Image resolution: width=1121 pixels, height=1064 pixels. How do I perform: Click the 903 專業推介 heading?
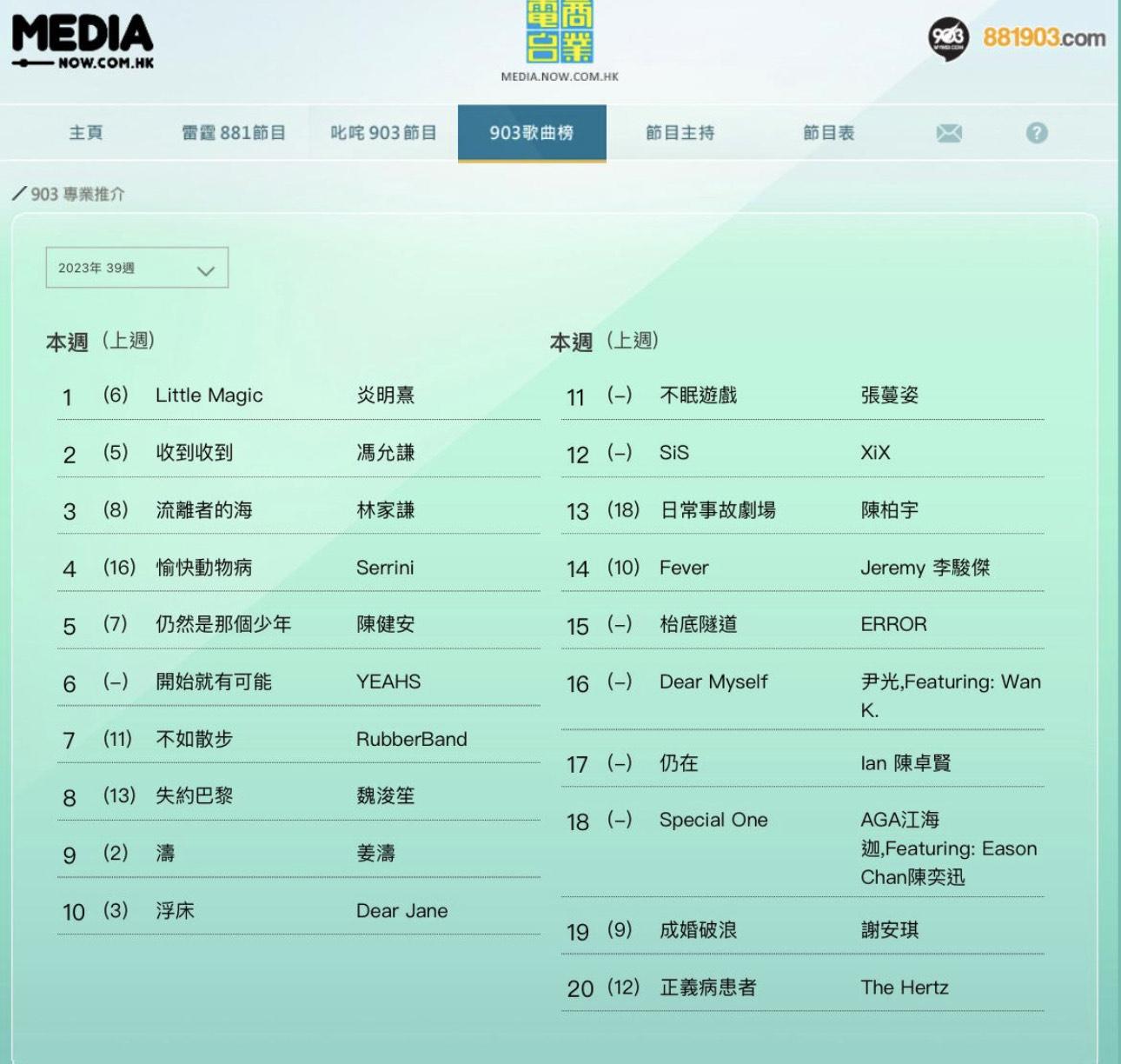point(77,194)
